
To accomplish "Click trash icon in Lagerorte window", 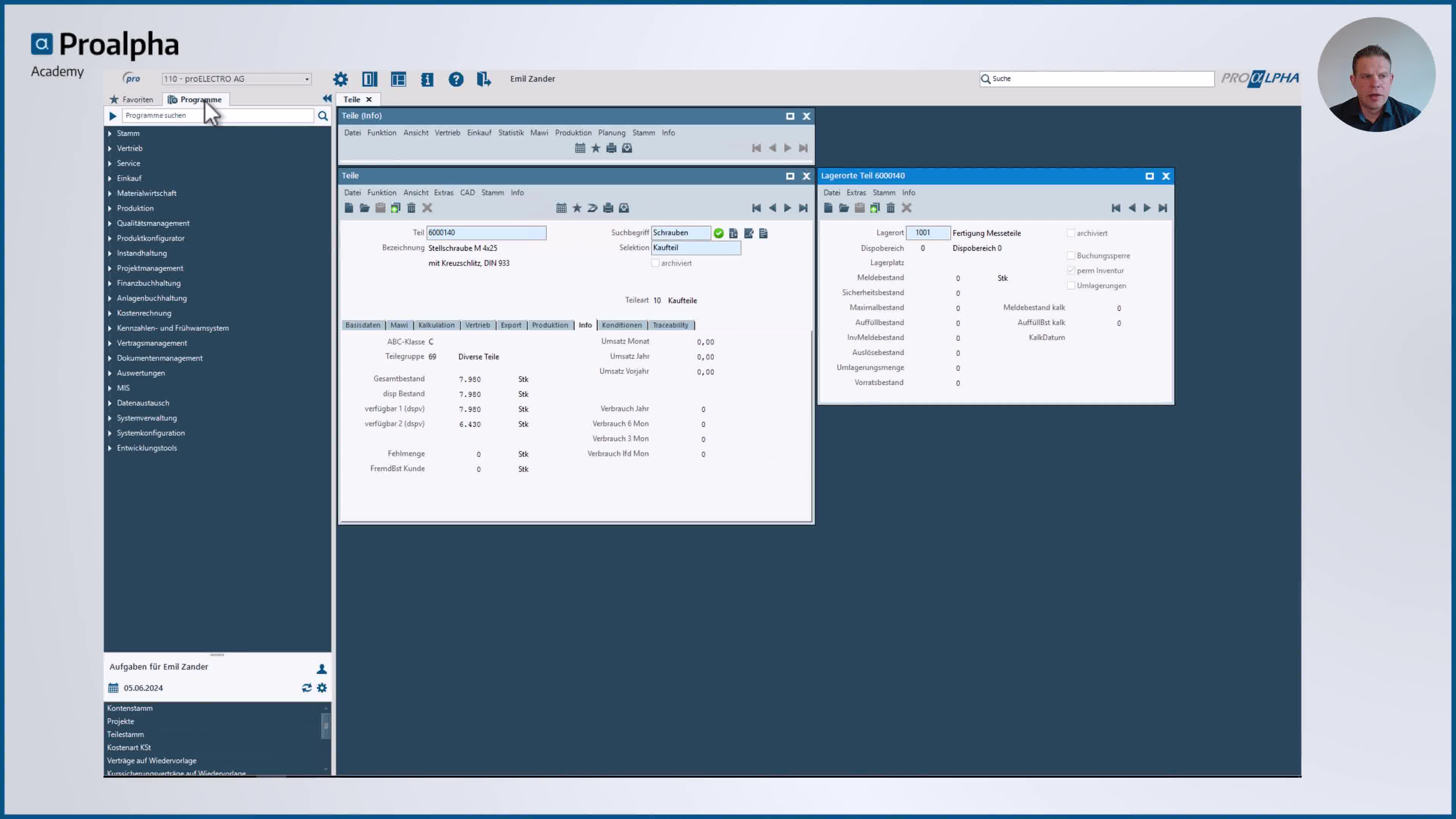I will 891,208.
